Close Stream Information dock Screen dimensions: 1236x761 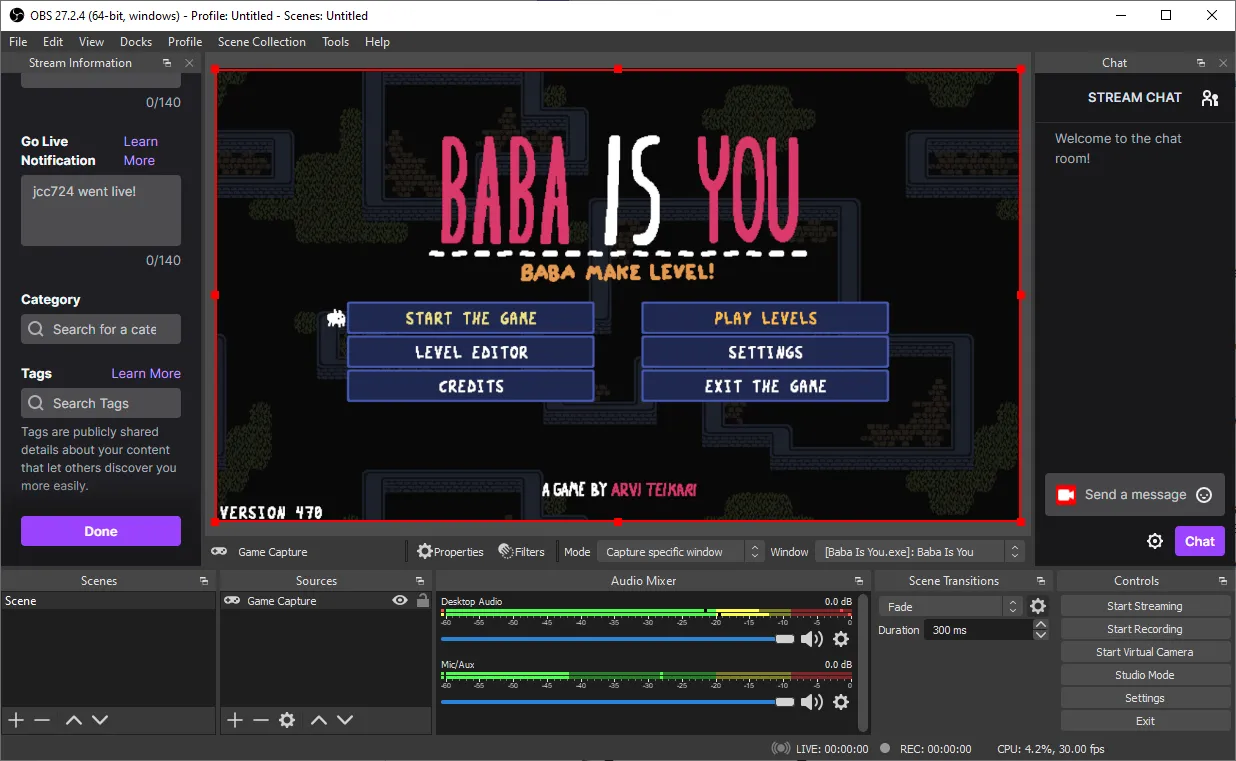pyautogui.click(x=189, y=63)
